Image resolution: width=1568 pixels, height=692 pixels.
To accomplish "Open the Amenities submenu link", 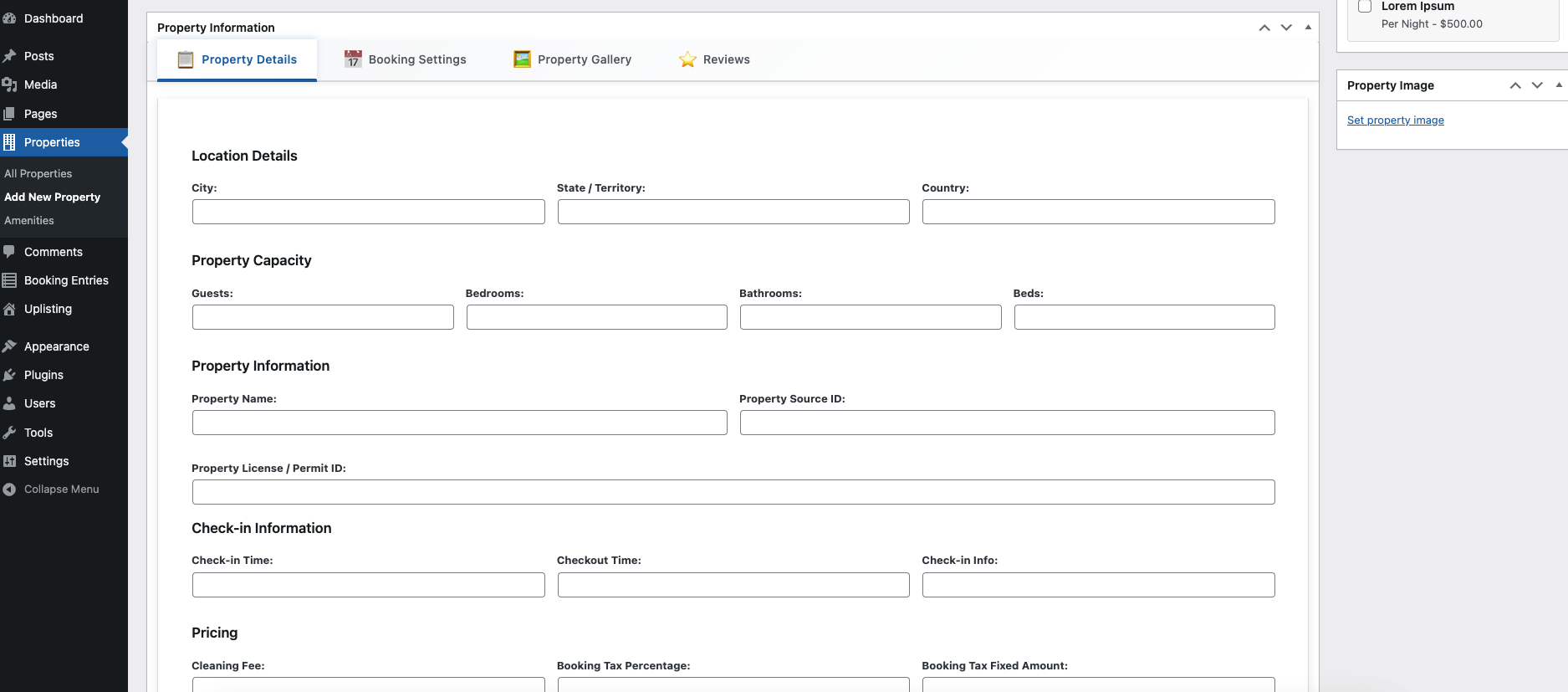I will pos(29,220).
